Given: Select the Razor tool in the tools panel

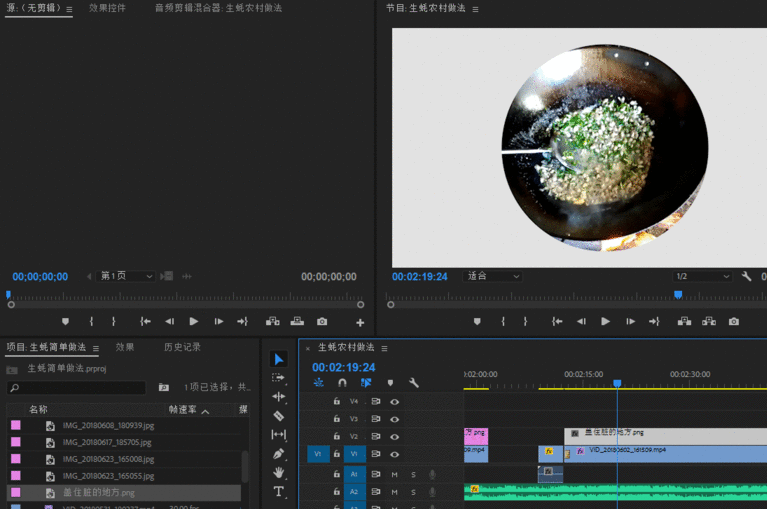Looking at the screenshot, I should tap(279, 416).
